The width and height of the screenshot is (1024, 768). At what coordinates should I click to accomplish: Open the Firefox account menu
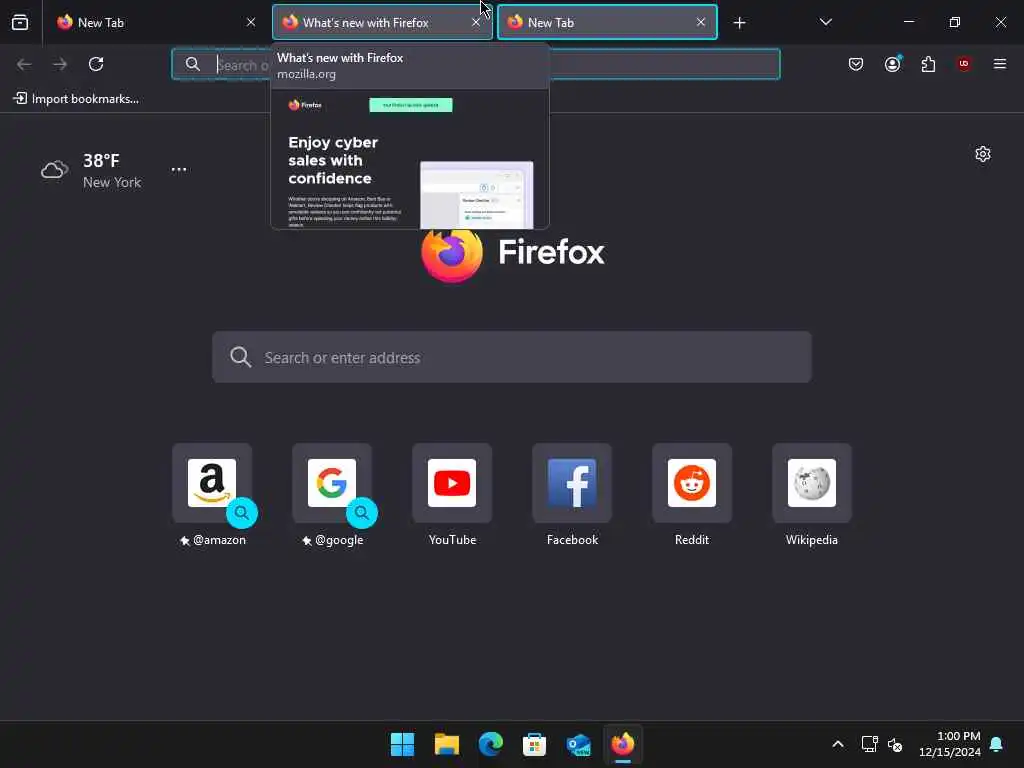tap(892, 64)
